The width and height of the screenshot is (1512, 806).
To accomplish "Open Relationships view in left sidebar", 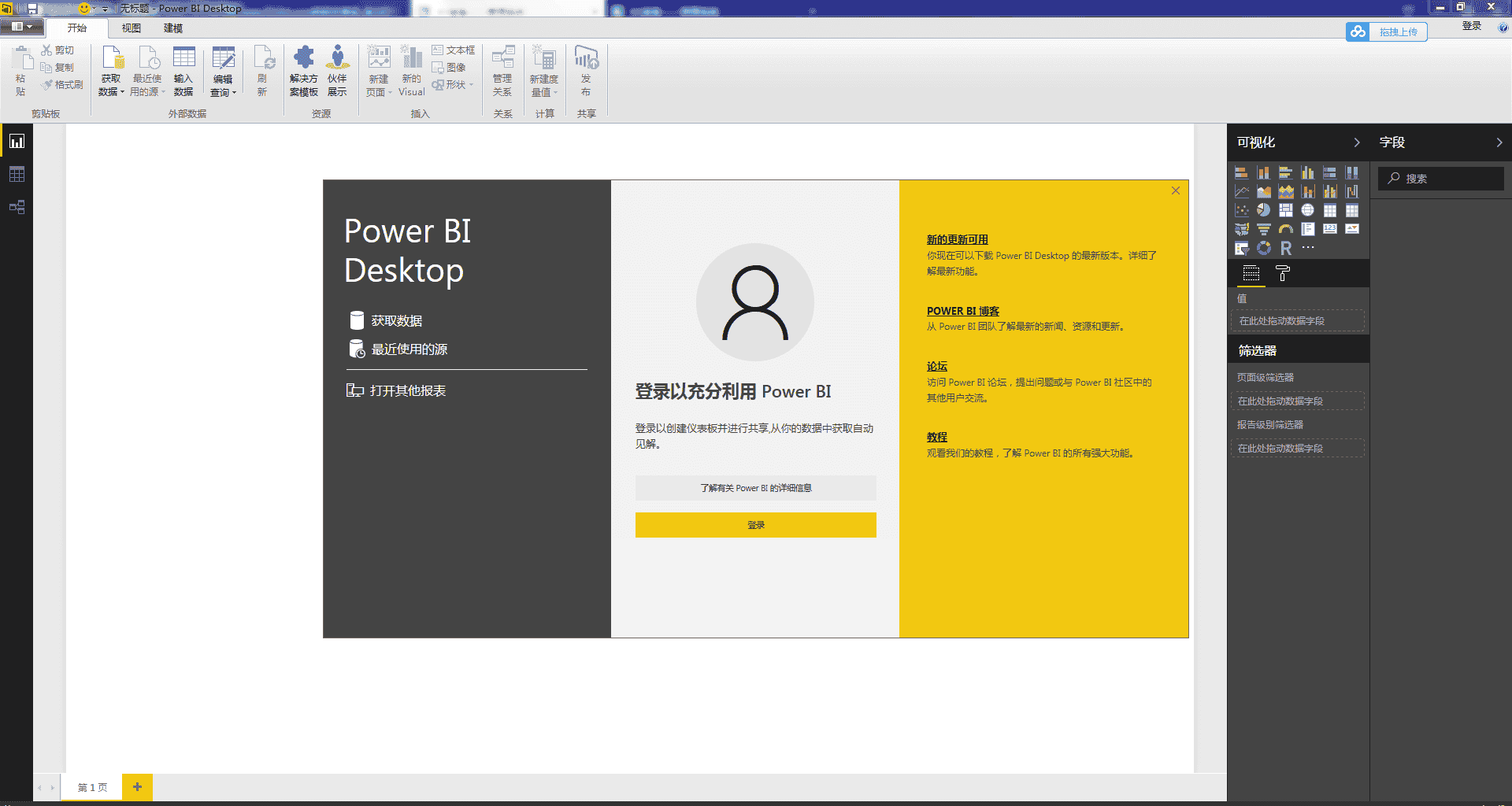I will coord(17,207).
